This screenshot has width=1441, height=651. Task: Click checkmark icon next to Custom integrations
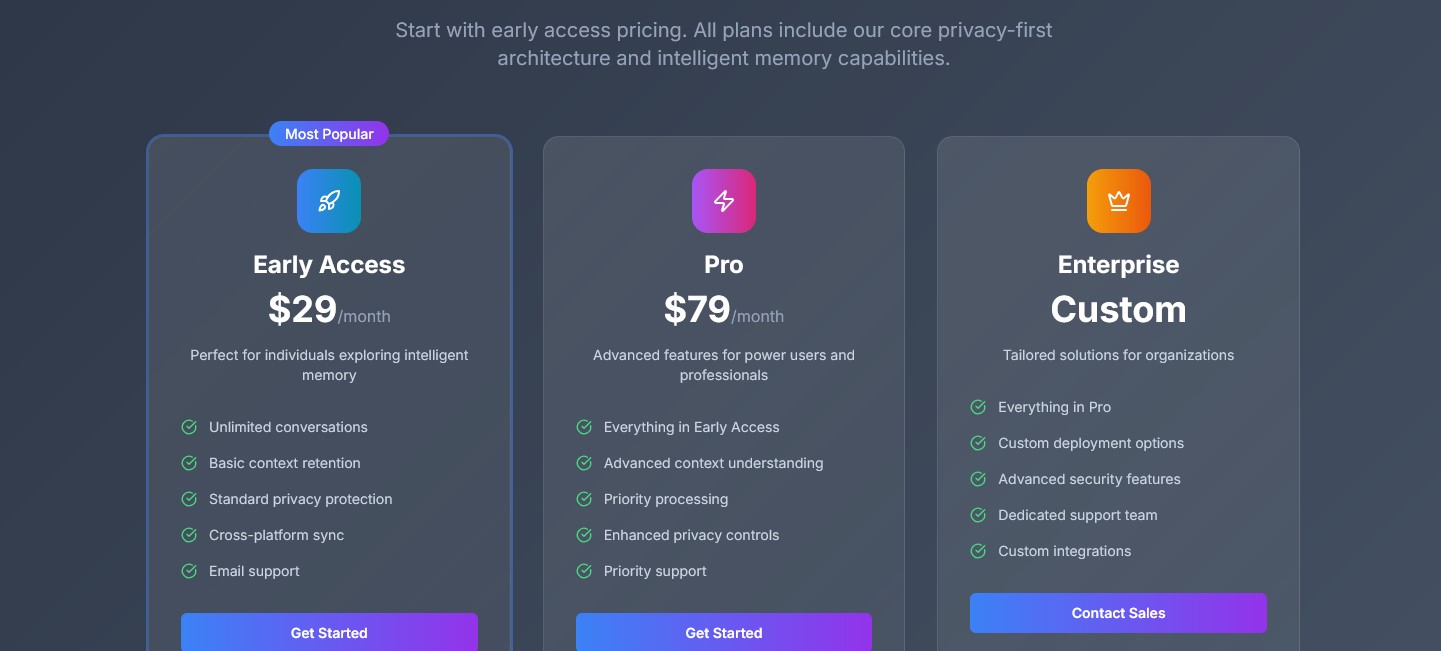tap(978, 551)
